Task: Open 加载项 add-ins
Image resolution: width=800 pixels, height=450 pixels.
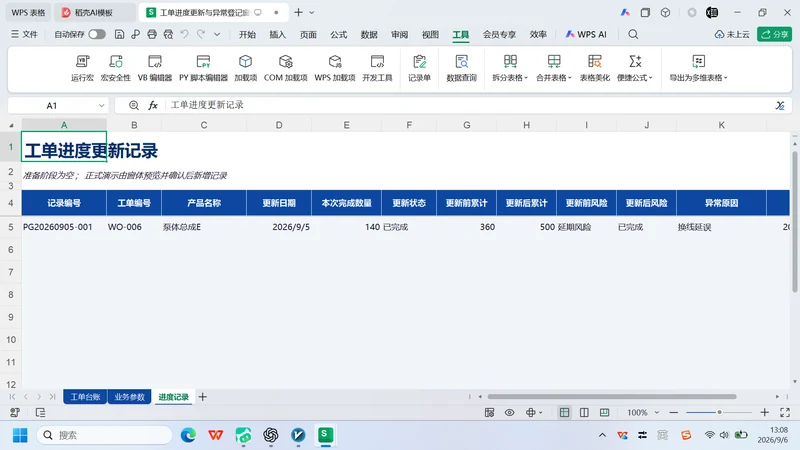Action: (x=245, y=68)
